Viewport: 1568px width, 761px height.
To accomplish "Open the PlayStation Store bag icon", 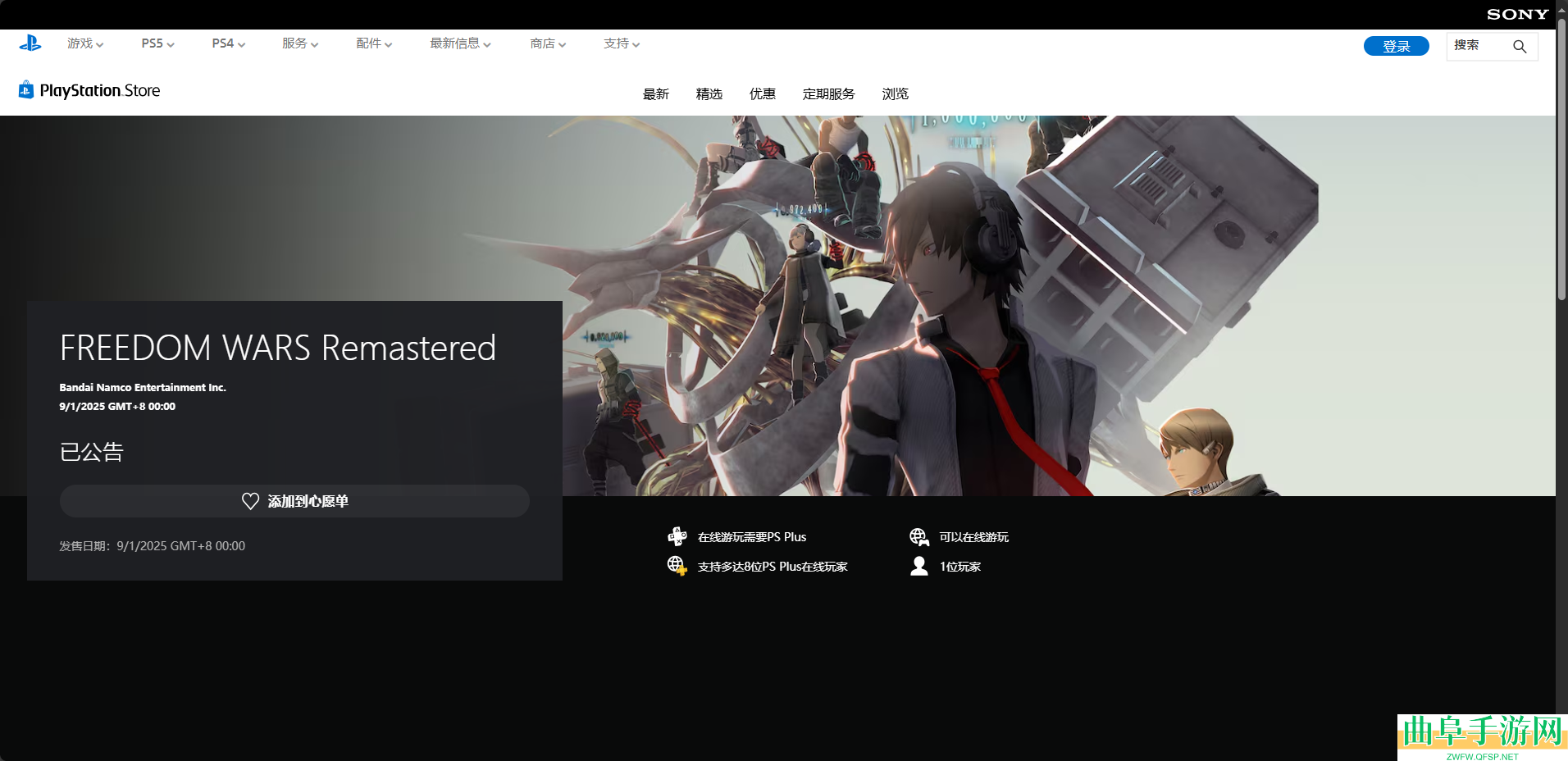I will coord(26,89).
